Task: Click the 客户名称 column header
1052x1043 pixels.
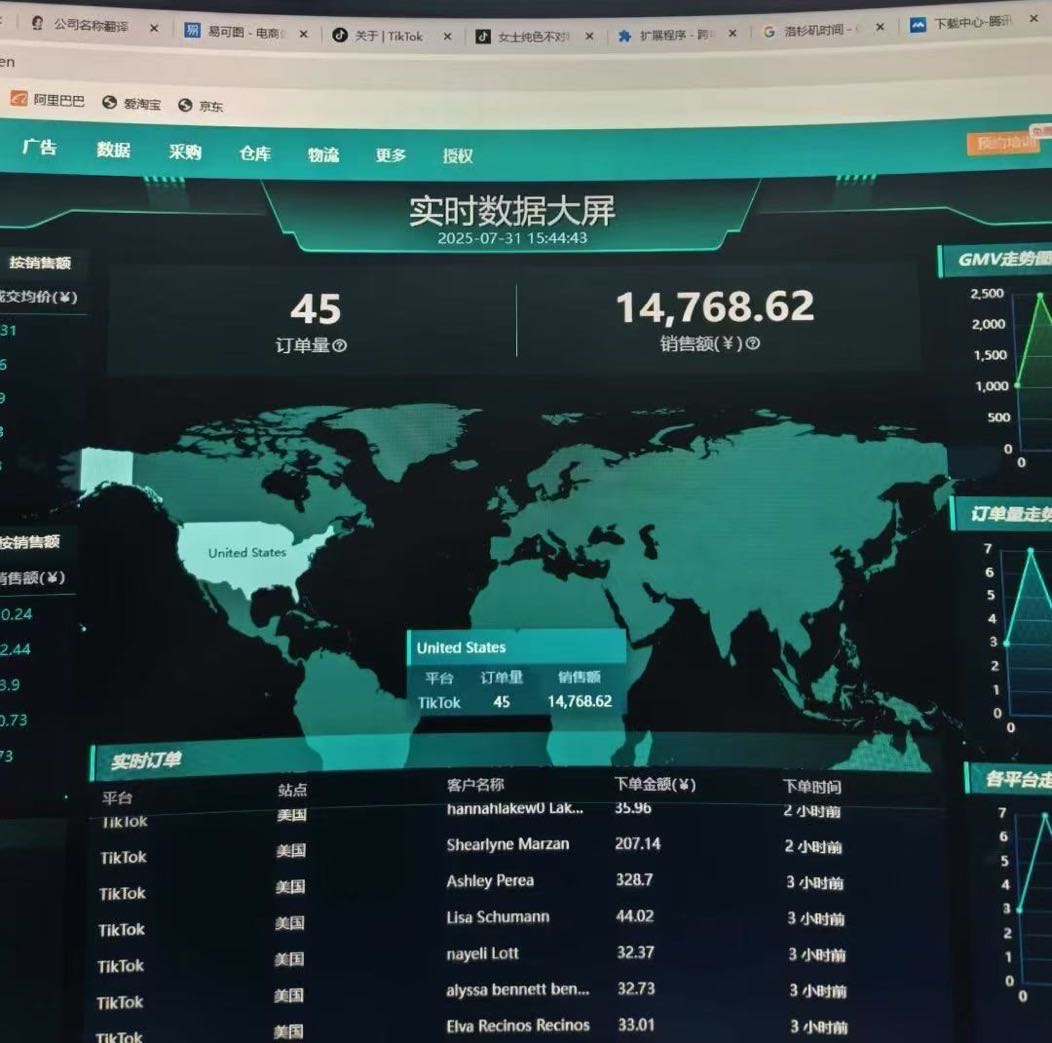Action: click(476, 785)
